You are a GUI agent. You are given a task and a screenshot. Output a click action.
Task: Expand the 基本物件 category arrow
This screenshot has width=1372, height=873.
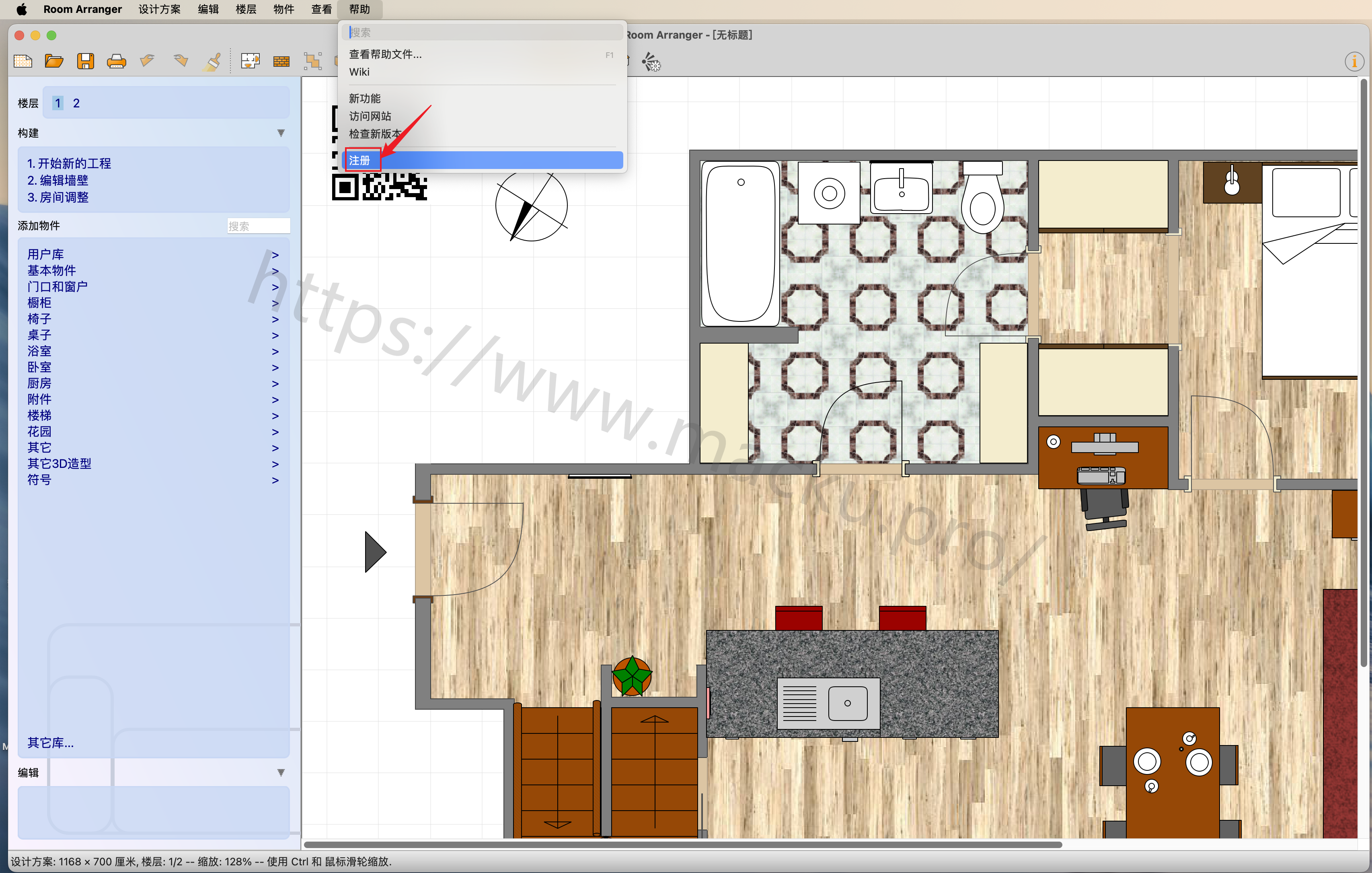(275, 271)
